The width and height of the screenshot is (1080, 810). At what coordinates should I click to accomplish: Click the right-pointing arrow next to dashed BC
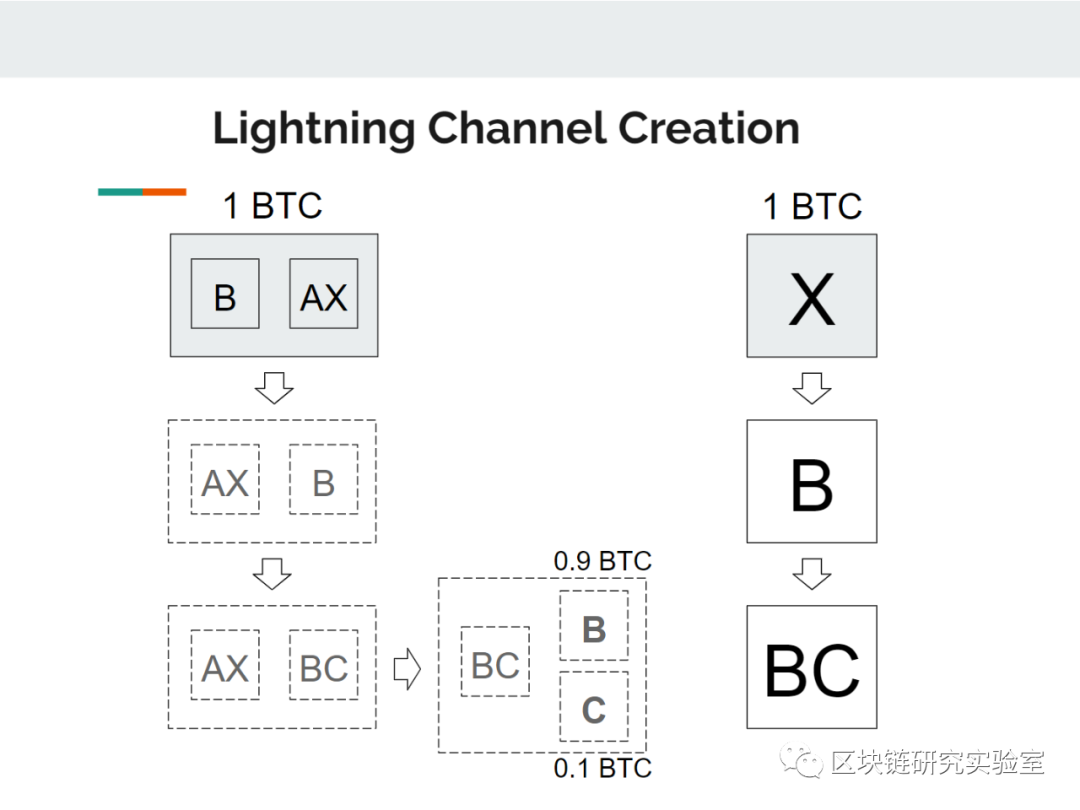[x=407, y=668]
